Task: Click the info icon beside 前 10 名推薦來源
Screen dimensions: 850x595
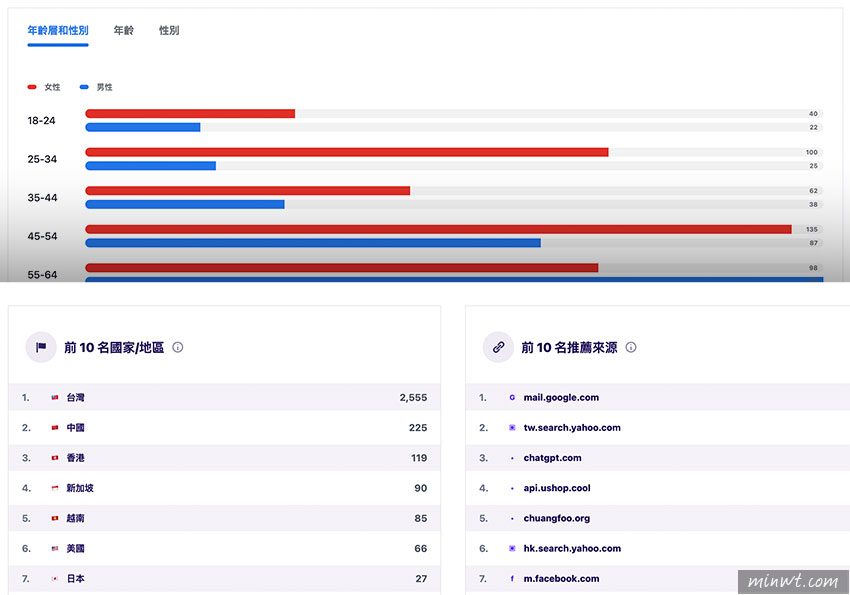Action: click(631, 347)
